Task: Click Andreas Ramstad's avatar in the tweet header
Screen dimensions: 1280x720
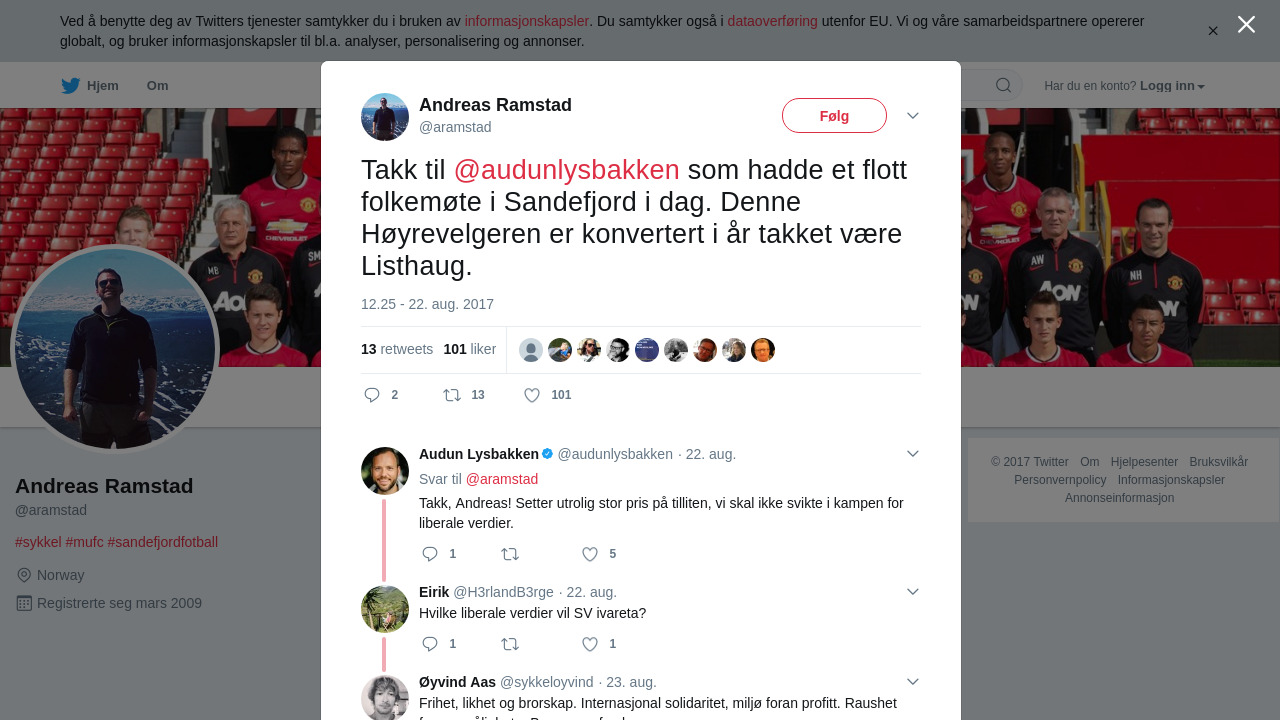Action: click(385, 117)
